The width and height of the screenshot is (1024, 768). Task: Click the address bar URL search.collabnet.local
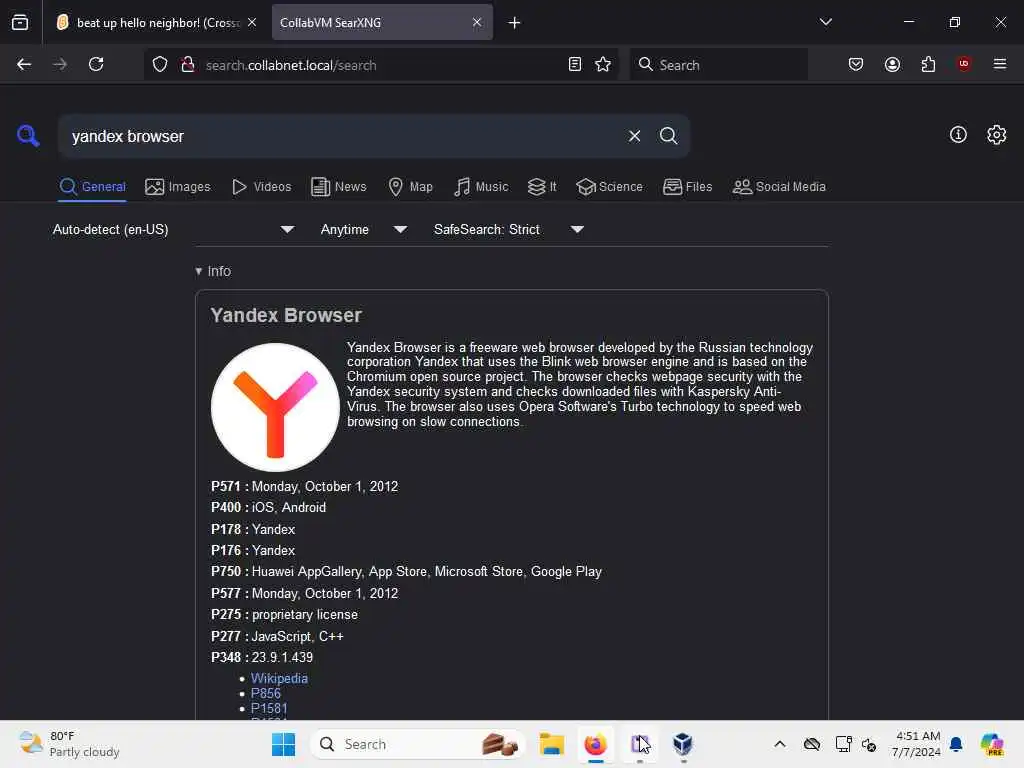(291, 65)
